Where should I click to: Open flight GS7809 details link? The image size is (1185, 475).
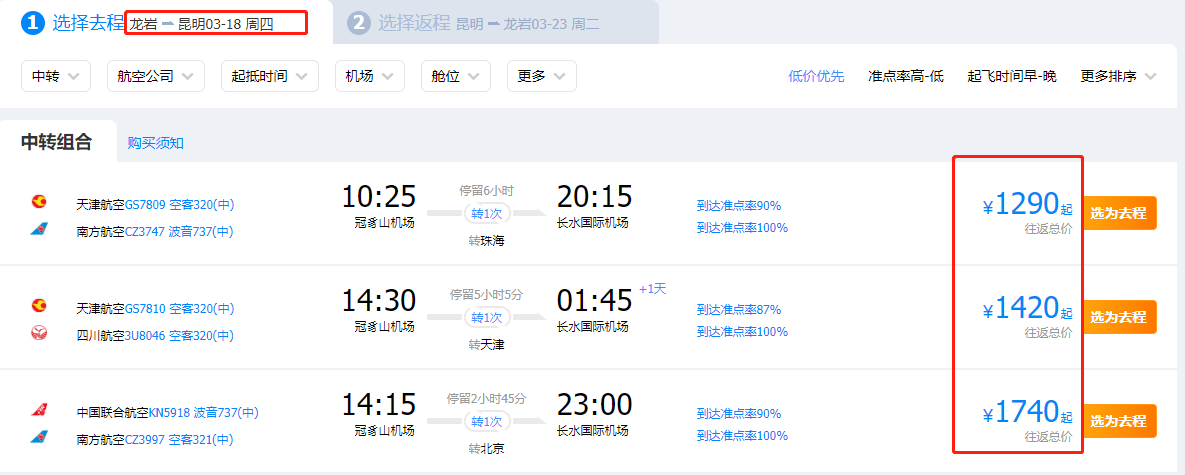click(179, 205)
